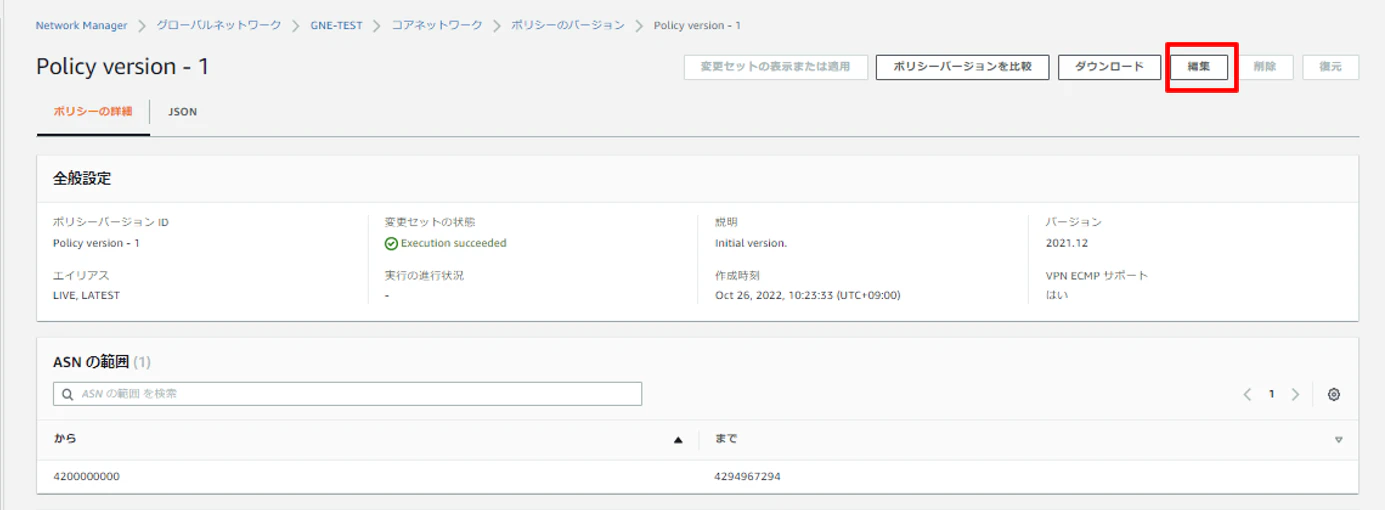Open the ASN table settings gear icon
Screen dimensions: 1385x510
coord(1333,394)
